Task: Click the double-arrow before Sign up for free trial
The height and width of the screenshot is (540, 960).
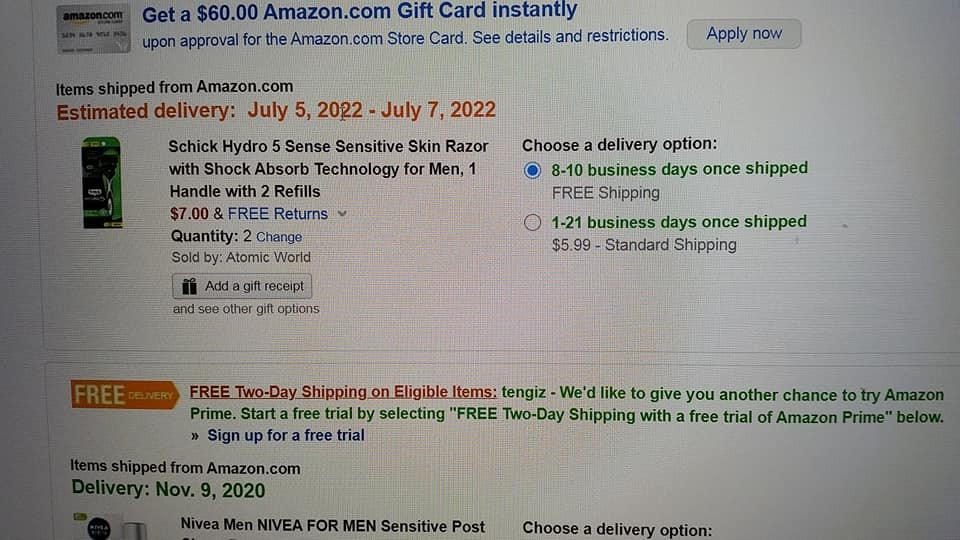Action: pos(195,436)
